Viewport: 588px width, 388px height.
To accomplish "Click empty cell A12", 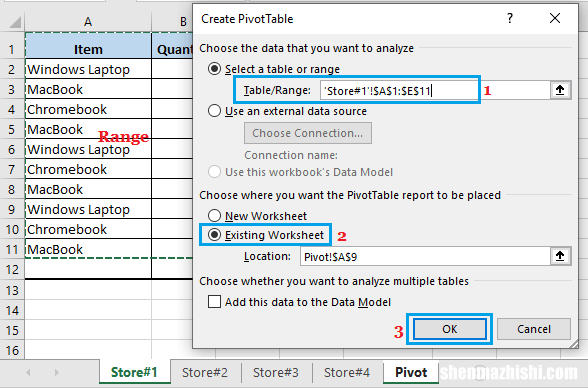I will 88,269.
